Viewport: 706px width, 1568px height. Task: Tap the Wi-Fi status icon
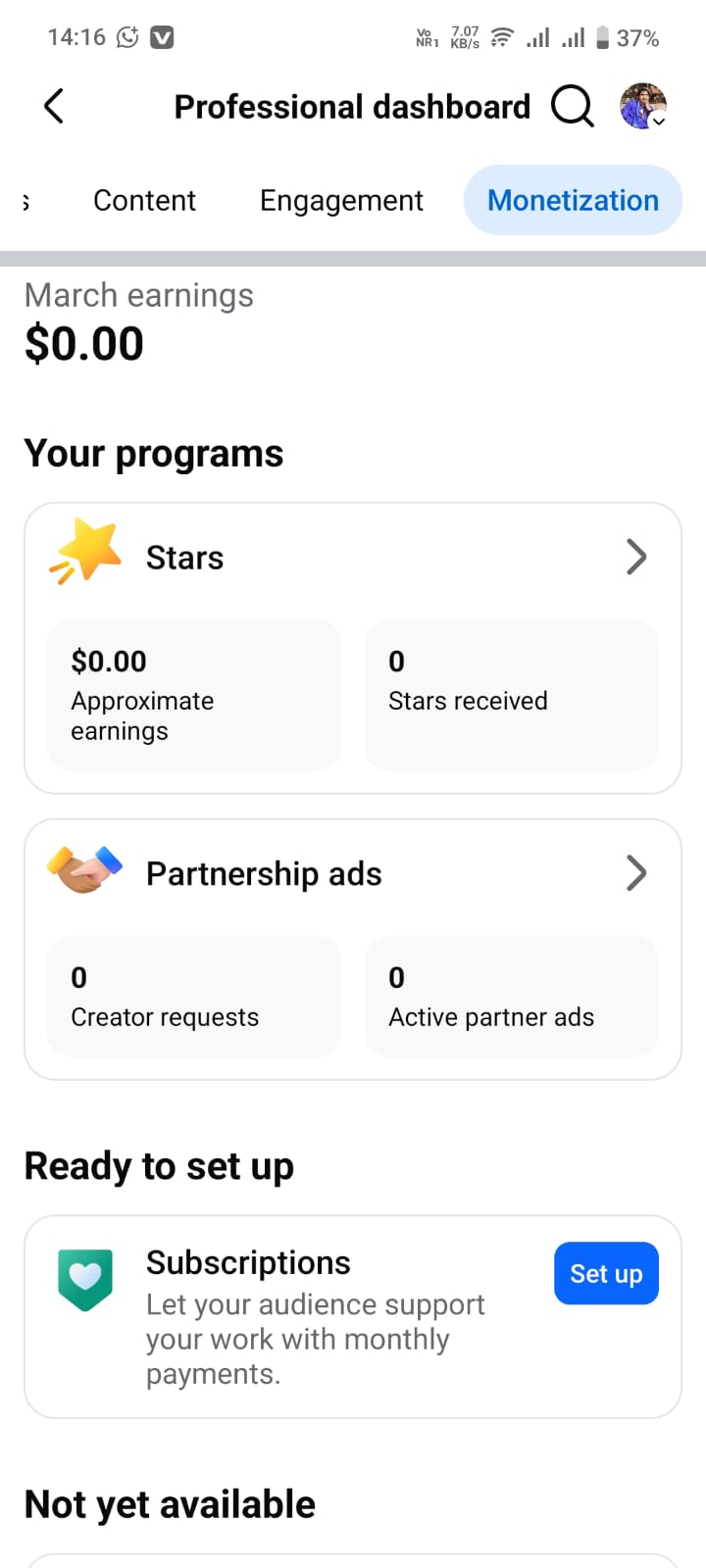pyautogui.click(x=502, y=37)
